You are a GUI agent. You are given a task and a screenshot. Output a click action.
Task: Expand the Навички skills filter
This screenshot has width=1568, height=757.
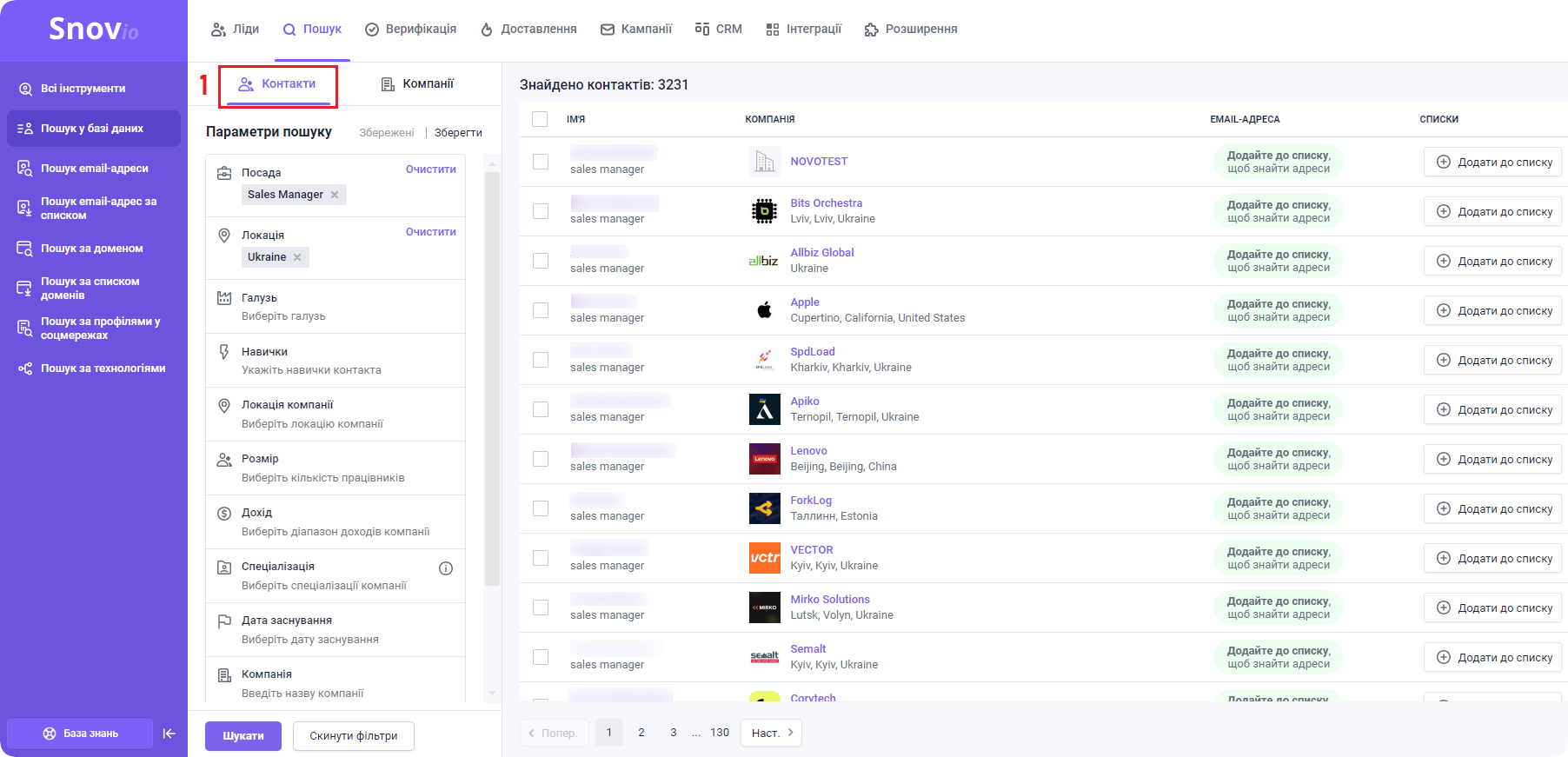coord(336,361)
